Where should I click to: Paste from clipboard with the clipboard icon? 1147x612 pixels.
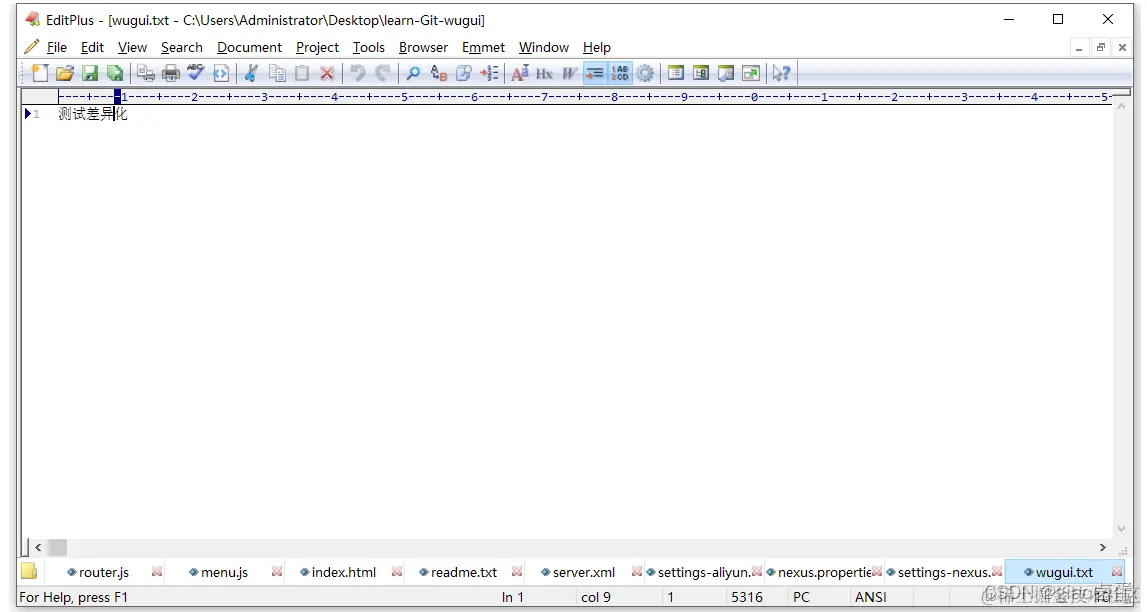pos(301,73)
